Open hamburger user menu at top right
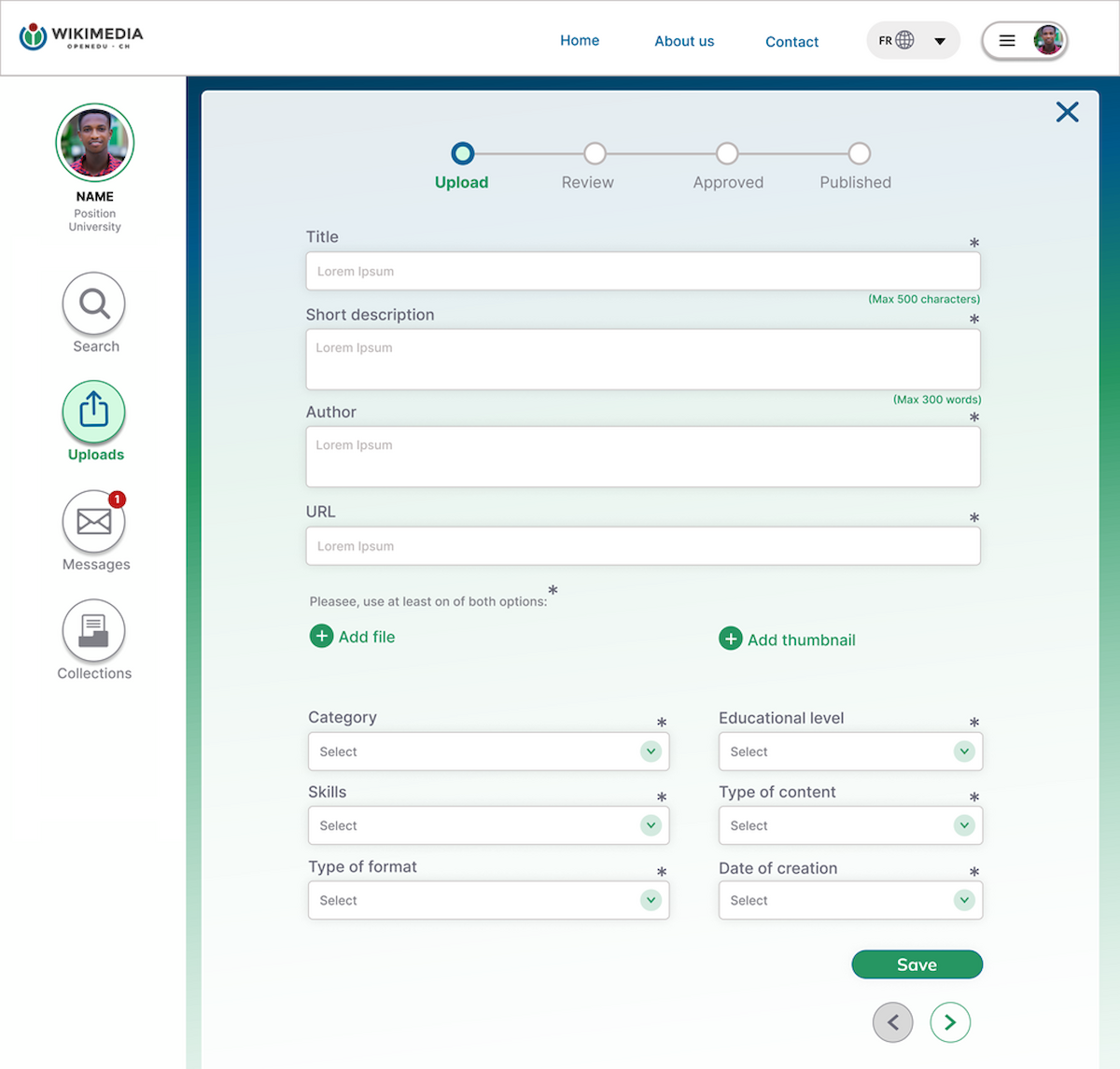The height and width of the screenshot is (1069, 1120). [x=1008, y=40]
